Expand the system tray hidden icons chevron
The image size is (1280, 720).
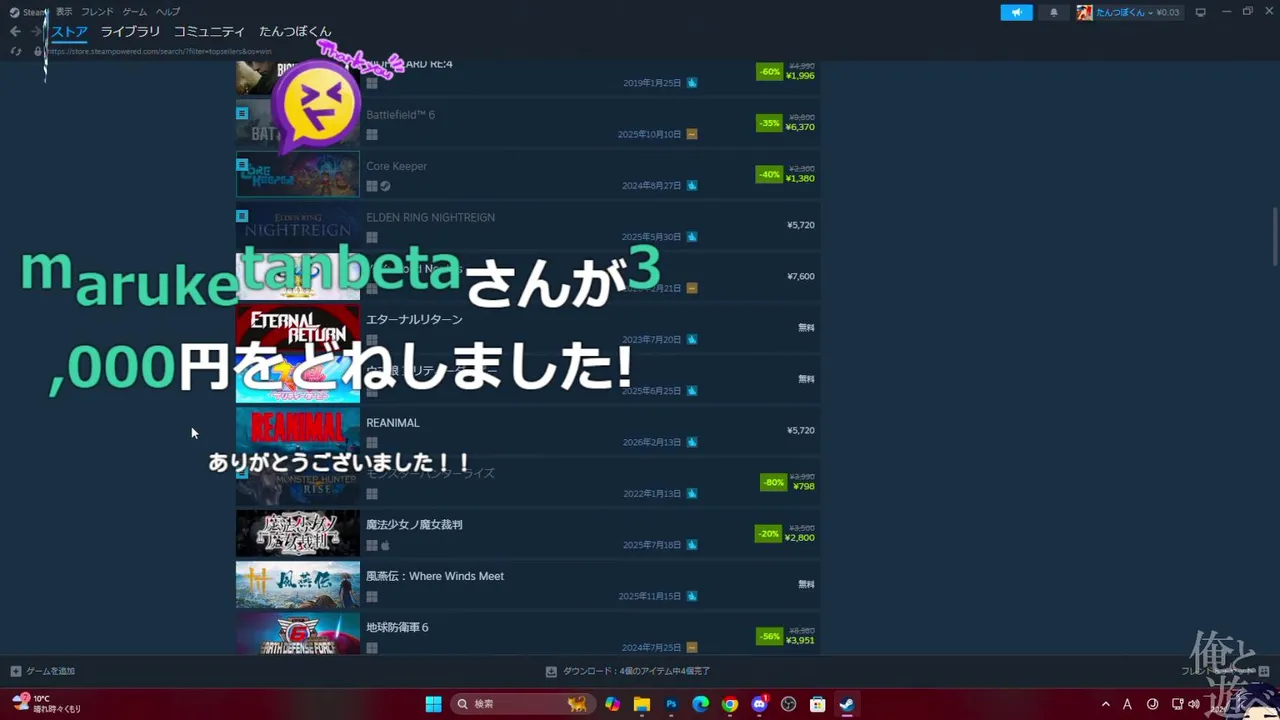(1105, 704)
